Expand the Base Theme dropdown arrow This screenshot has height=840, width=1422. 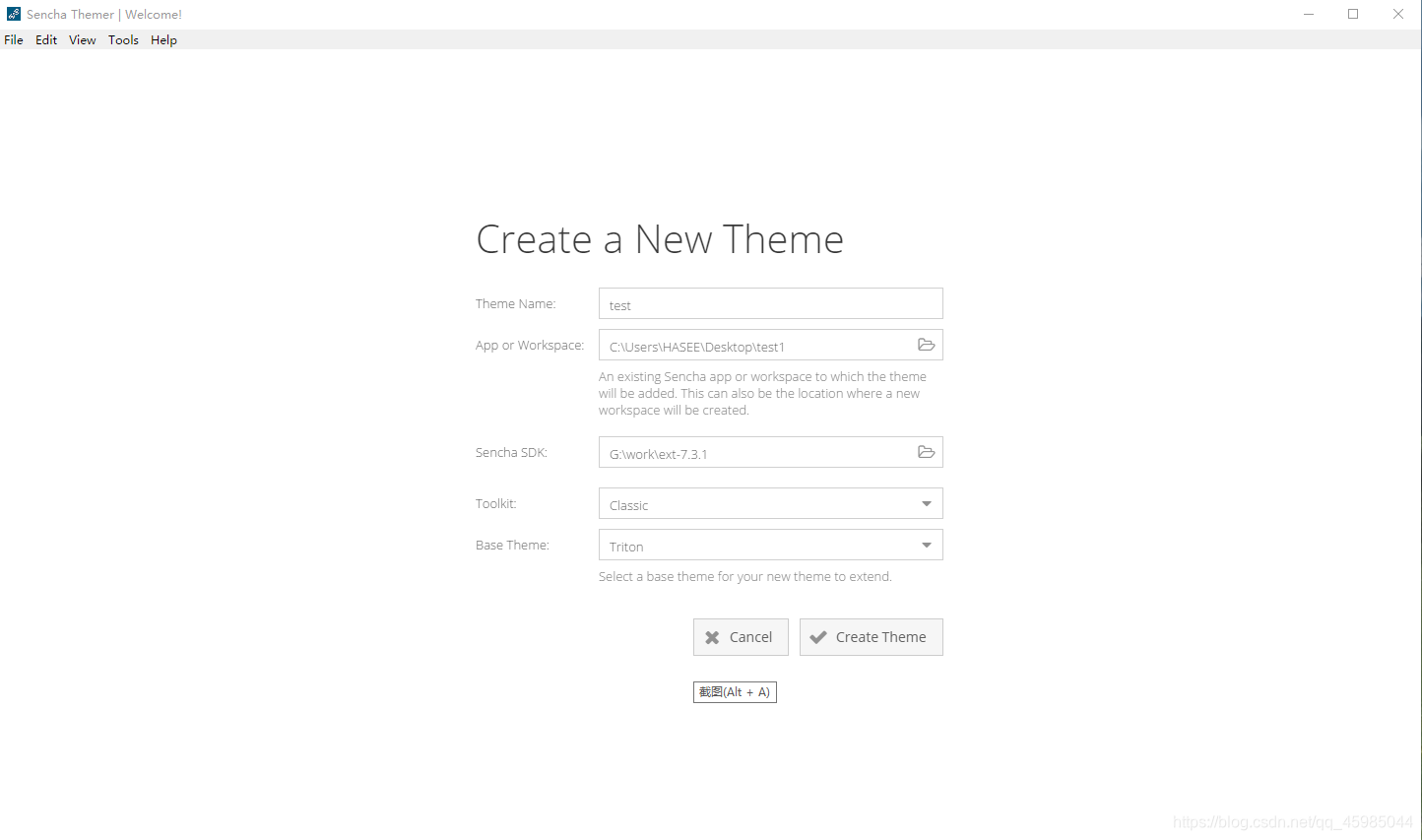(x=926, y=546)
